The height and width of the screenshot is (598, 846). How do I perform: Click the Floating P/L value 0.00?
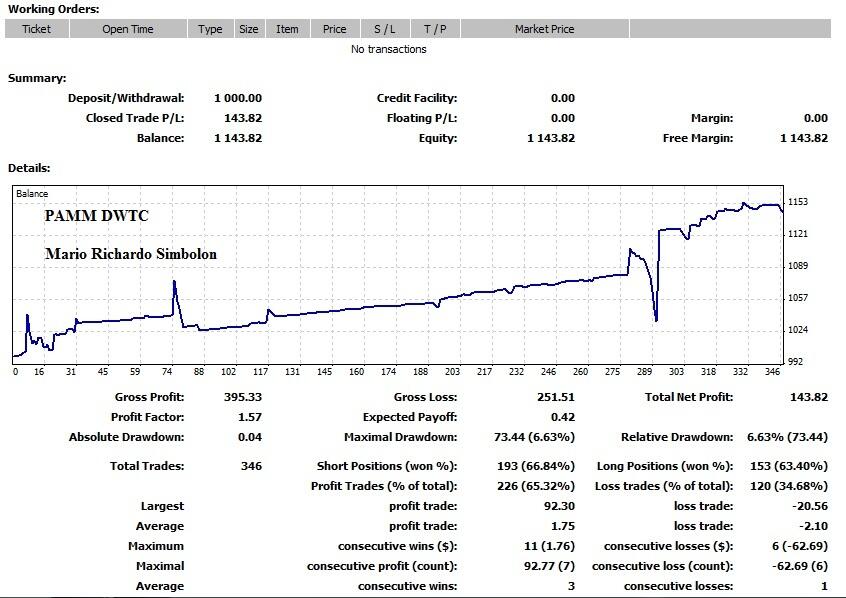tap(563, 118)
